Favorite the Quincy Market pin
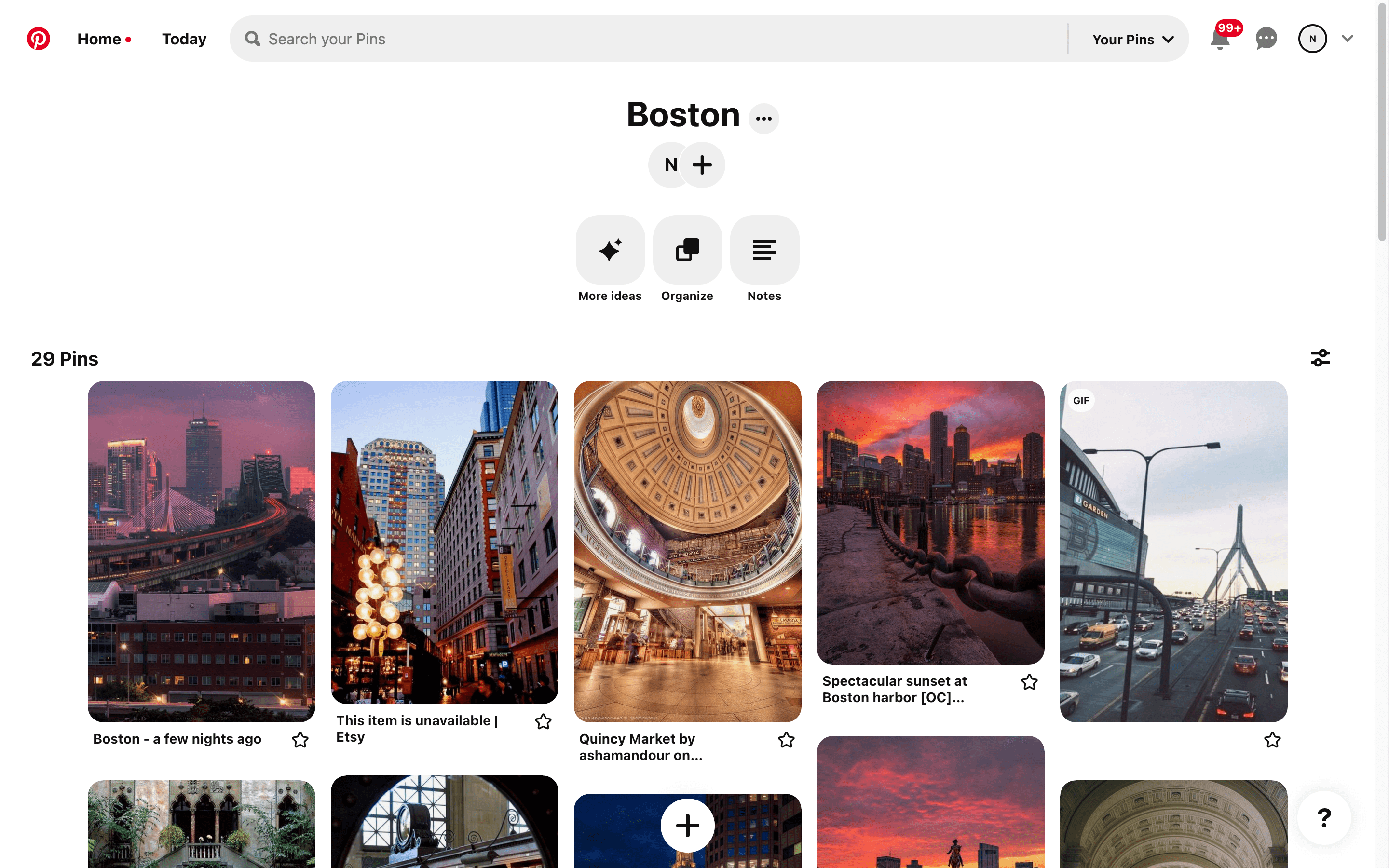 786,739
